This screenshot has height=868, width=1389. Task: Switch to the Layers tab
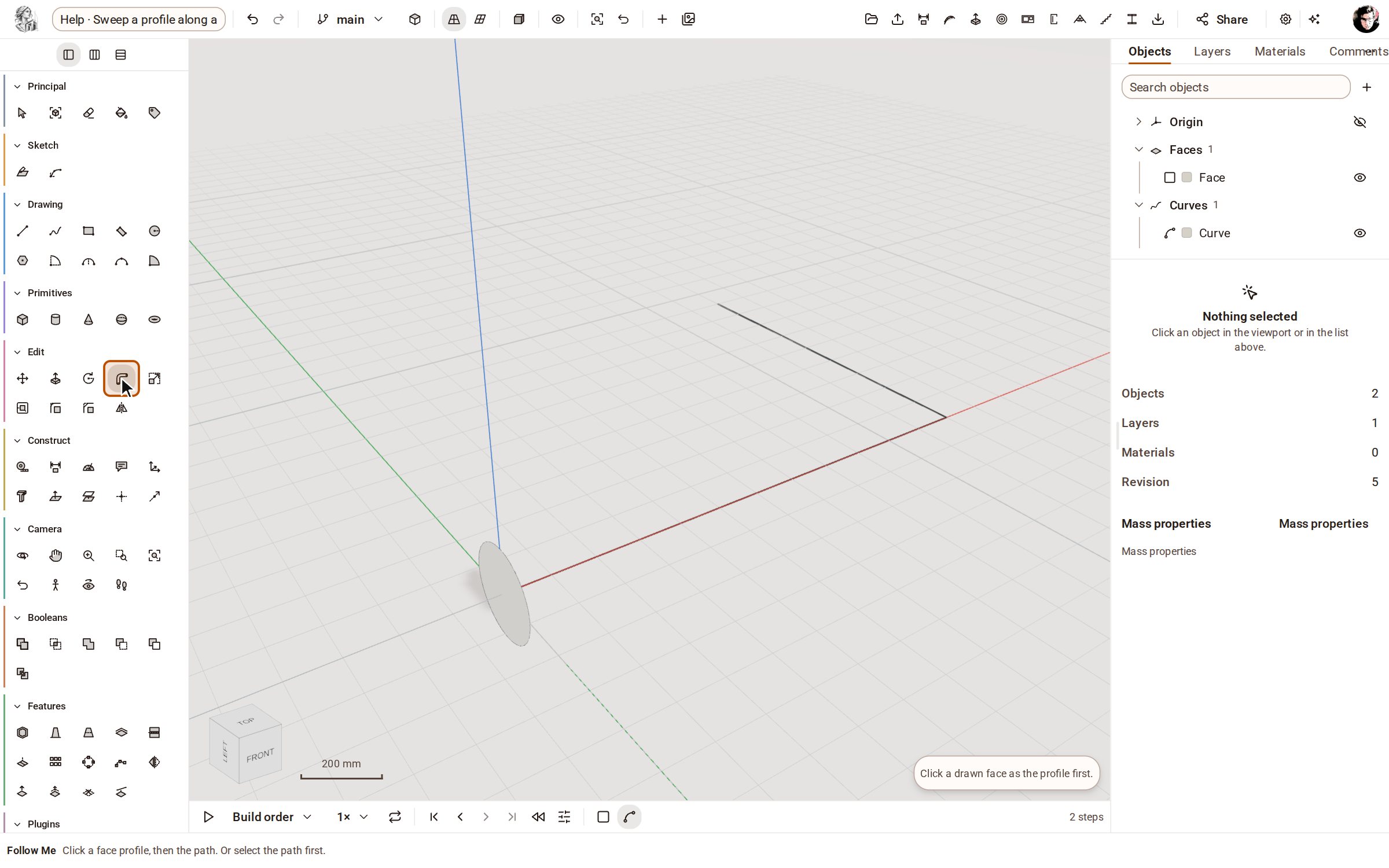pos(1212,52)
